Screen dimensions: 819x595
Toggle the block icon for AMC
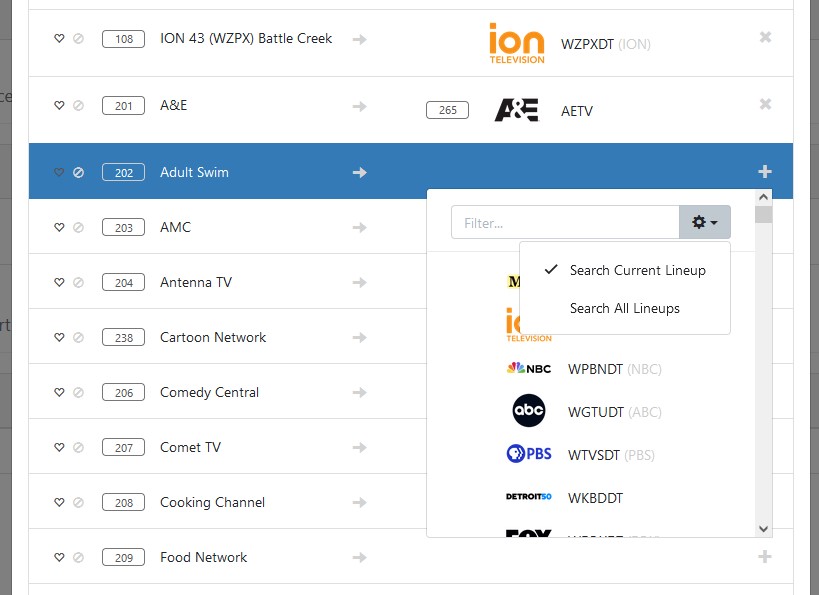(79, 227)
